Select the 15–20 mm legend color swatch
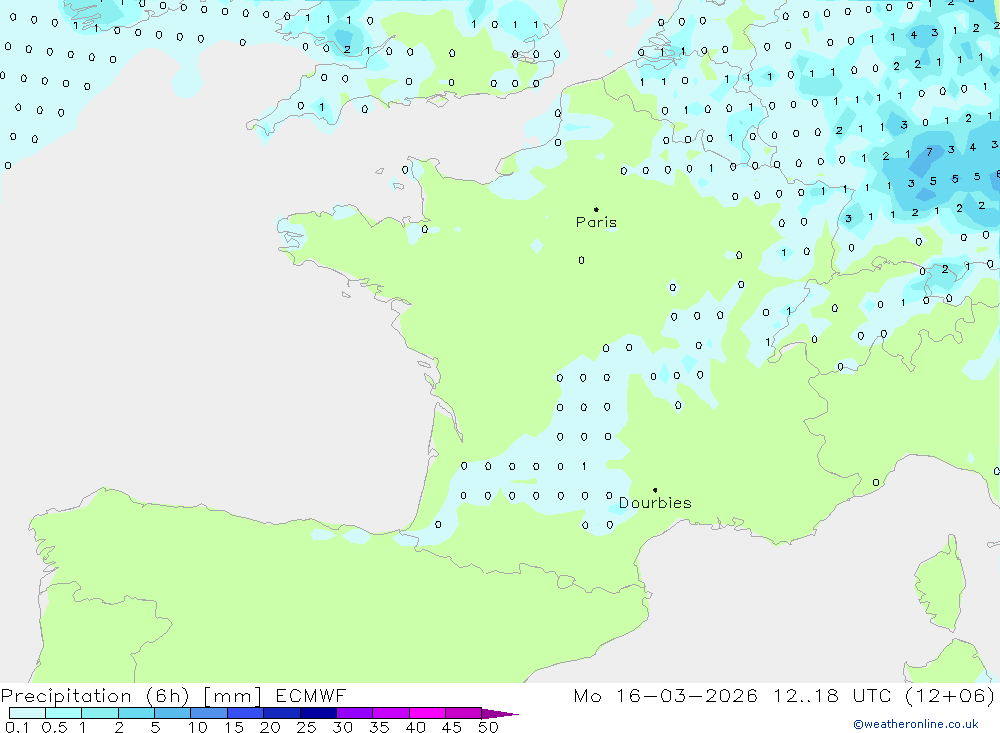The image size is (1000, 733). coord(246,713)
